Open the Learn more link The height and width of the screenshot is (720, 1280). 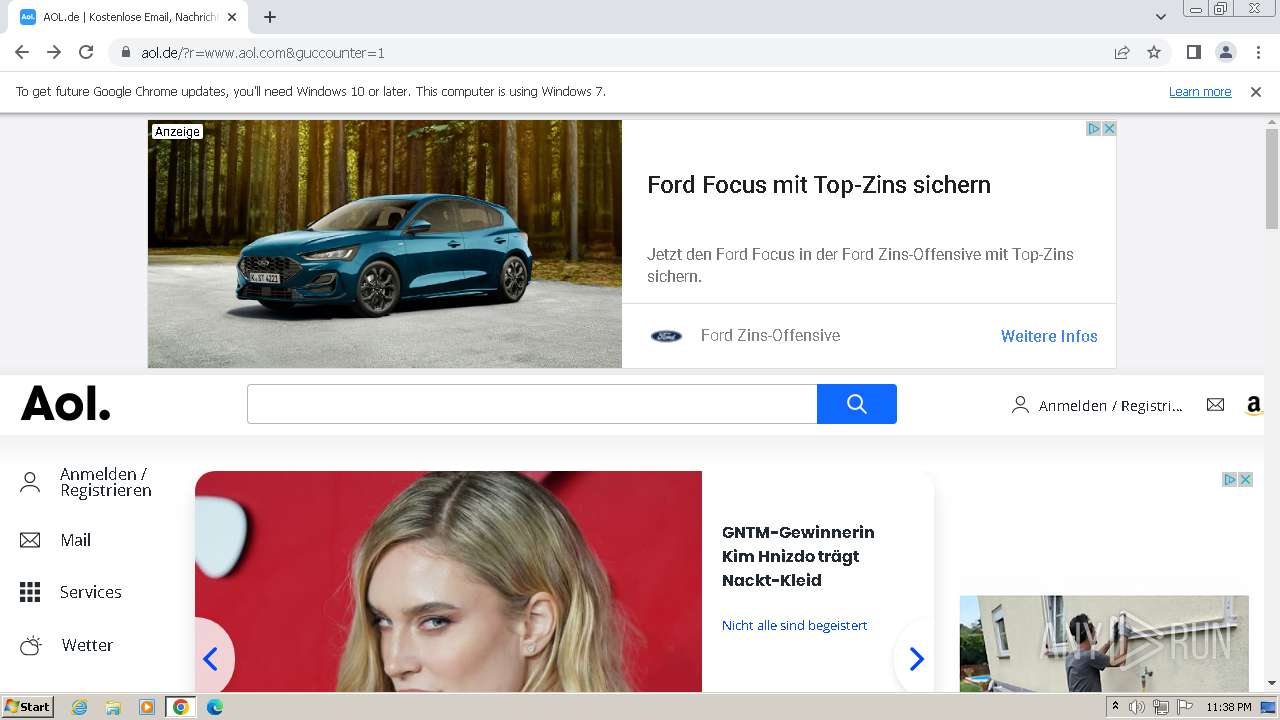[x=1200, y=91]
